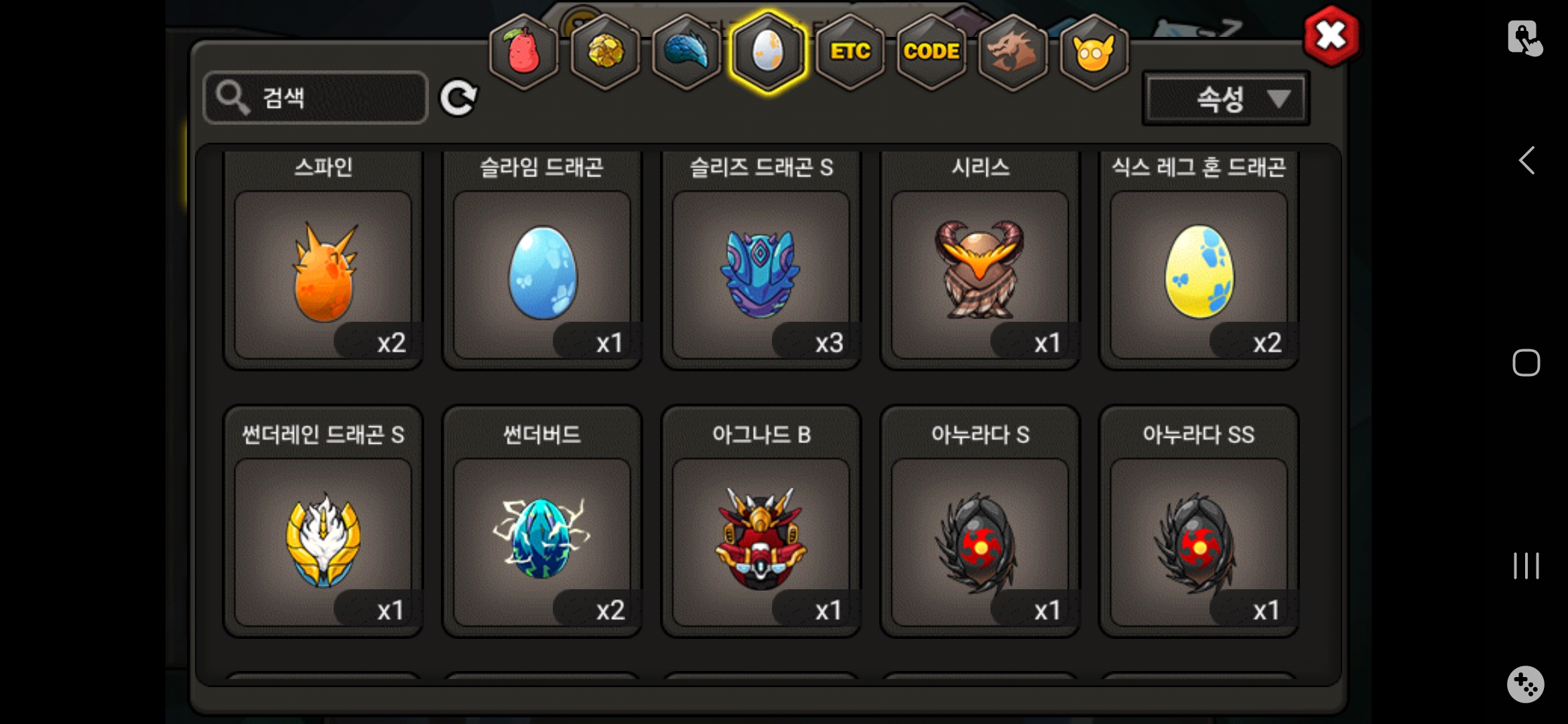
Task: Expand the 속성 sort dropdown
Action: pyautogui.click(x=1226, y=99)
